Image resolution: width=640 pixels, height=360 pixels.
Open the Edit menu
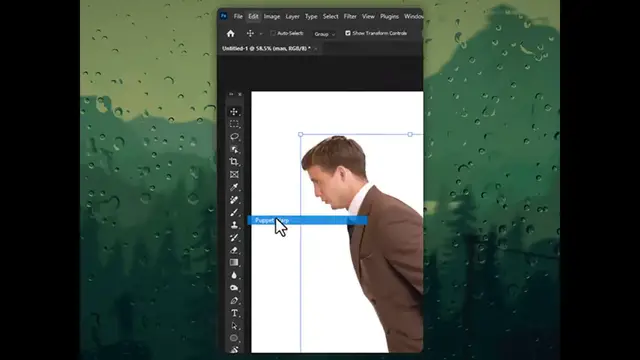(x=253, y=17)
